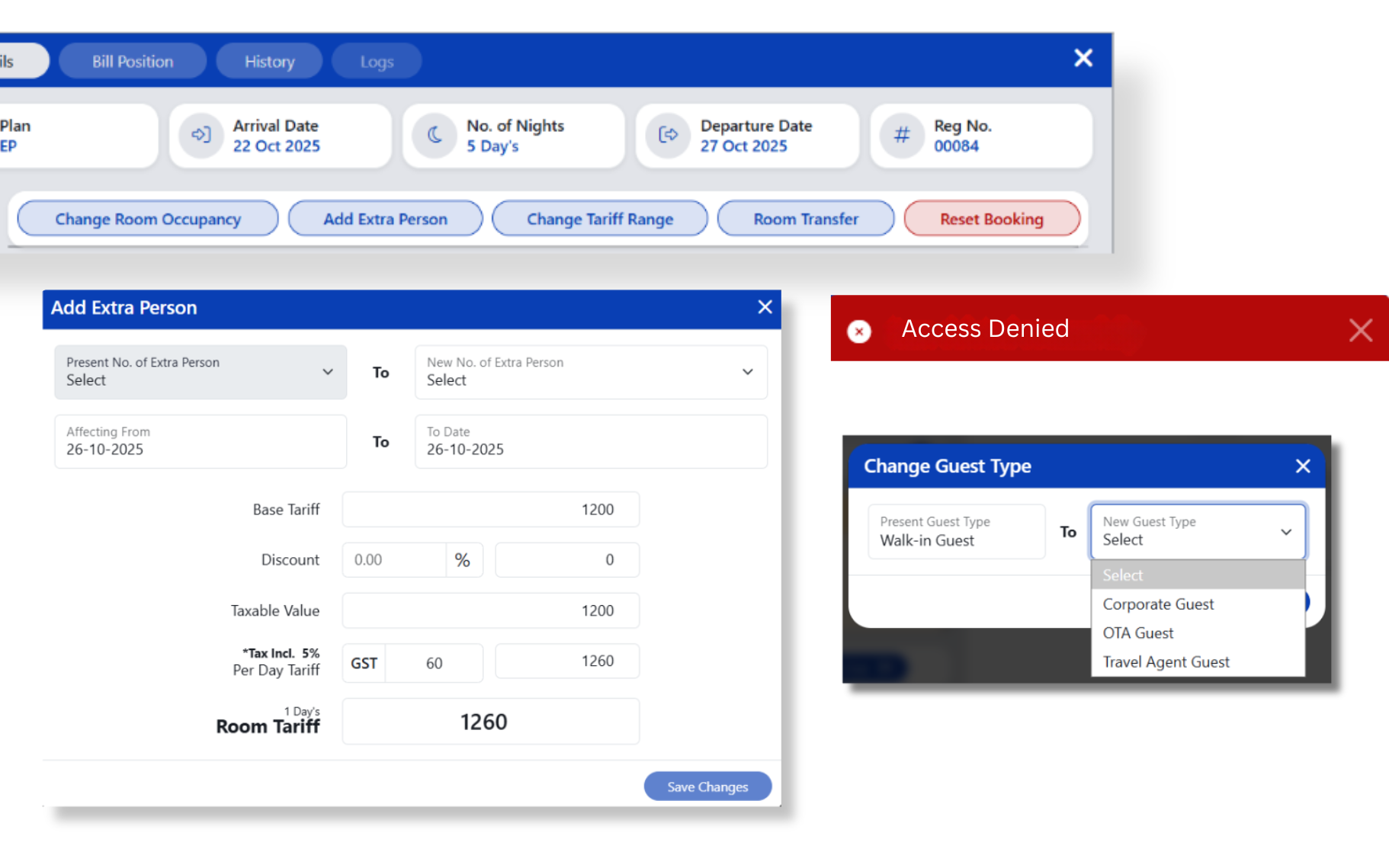
Task: Click the Departure Date exit icon
Action: coord(668,135)
